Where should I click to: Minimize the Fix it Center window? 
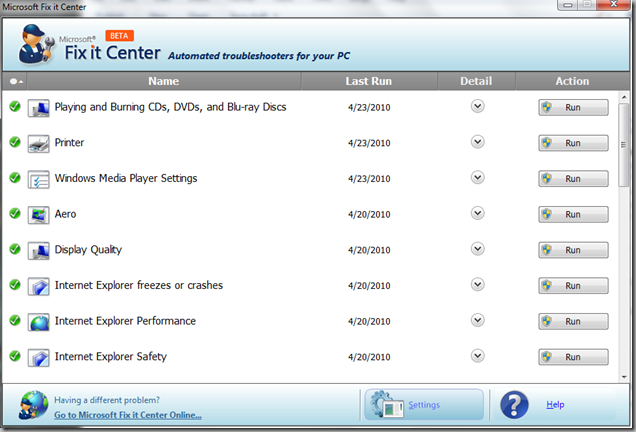568,5
